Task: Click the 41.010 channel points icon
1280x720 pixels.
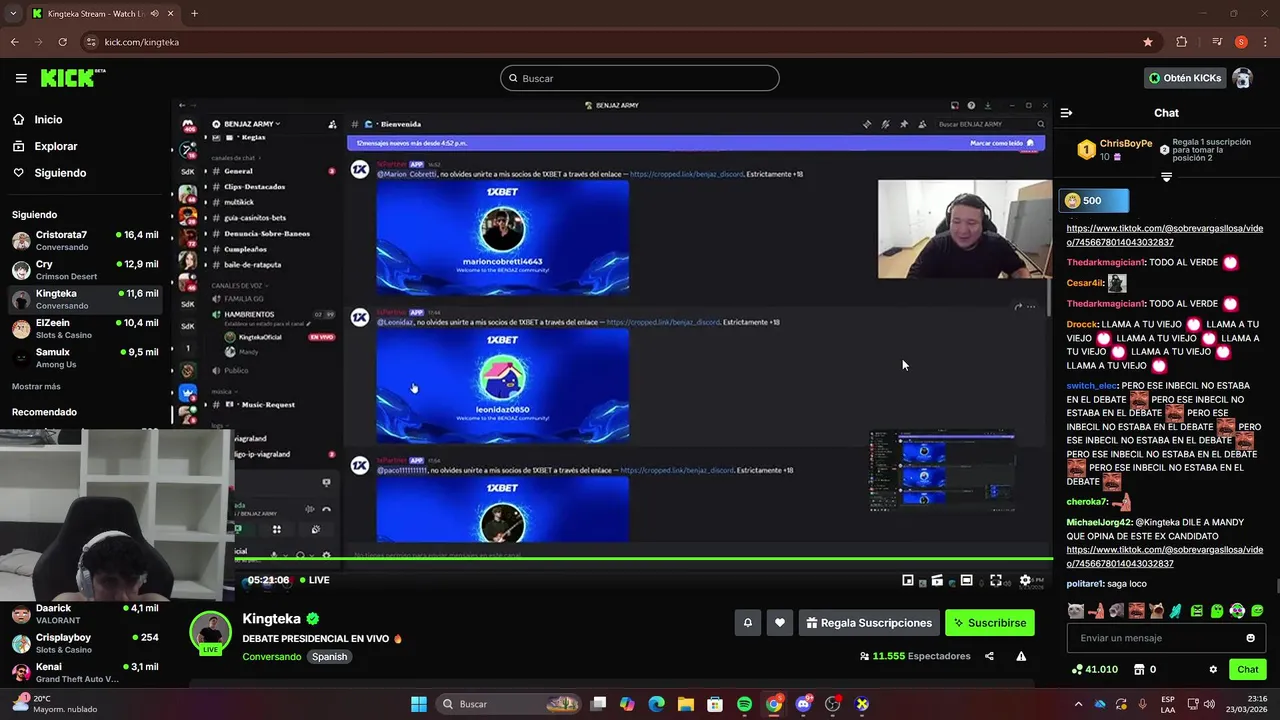Action: point(1077,669)
